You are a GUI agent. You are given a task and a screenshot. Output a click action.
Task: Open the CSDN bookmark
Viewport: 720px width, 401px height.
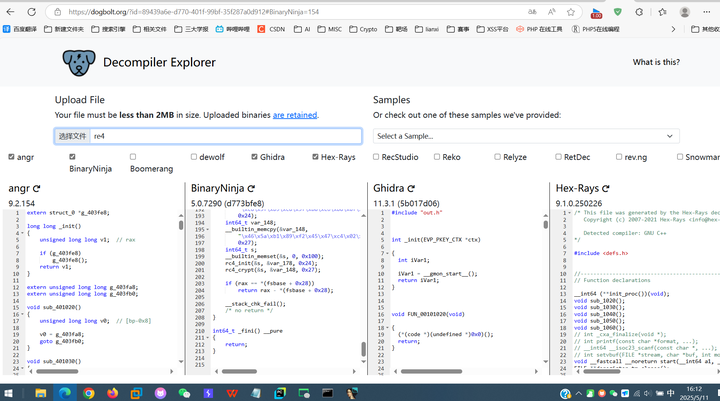pos(271,29)
